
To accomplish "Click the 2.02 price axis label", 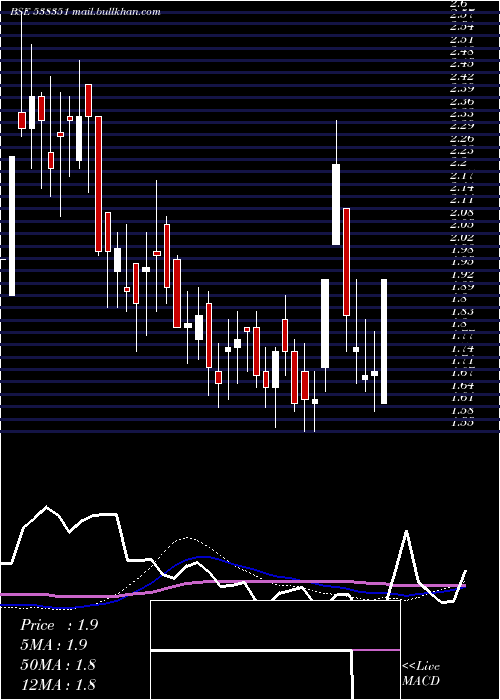I will click(461, 238).
